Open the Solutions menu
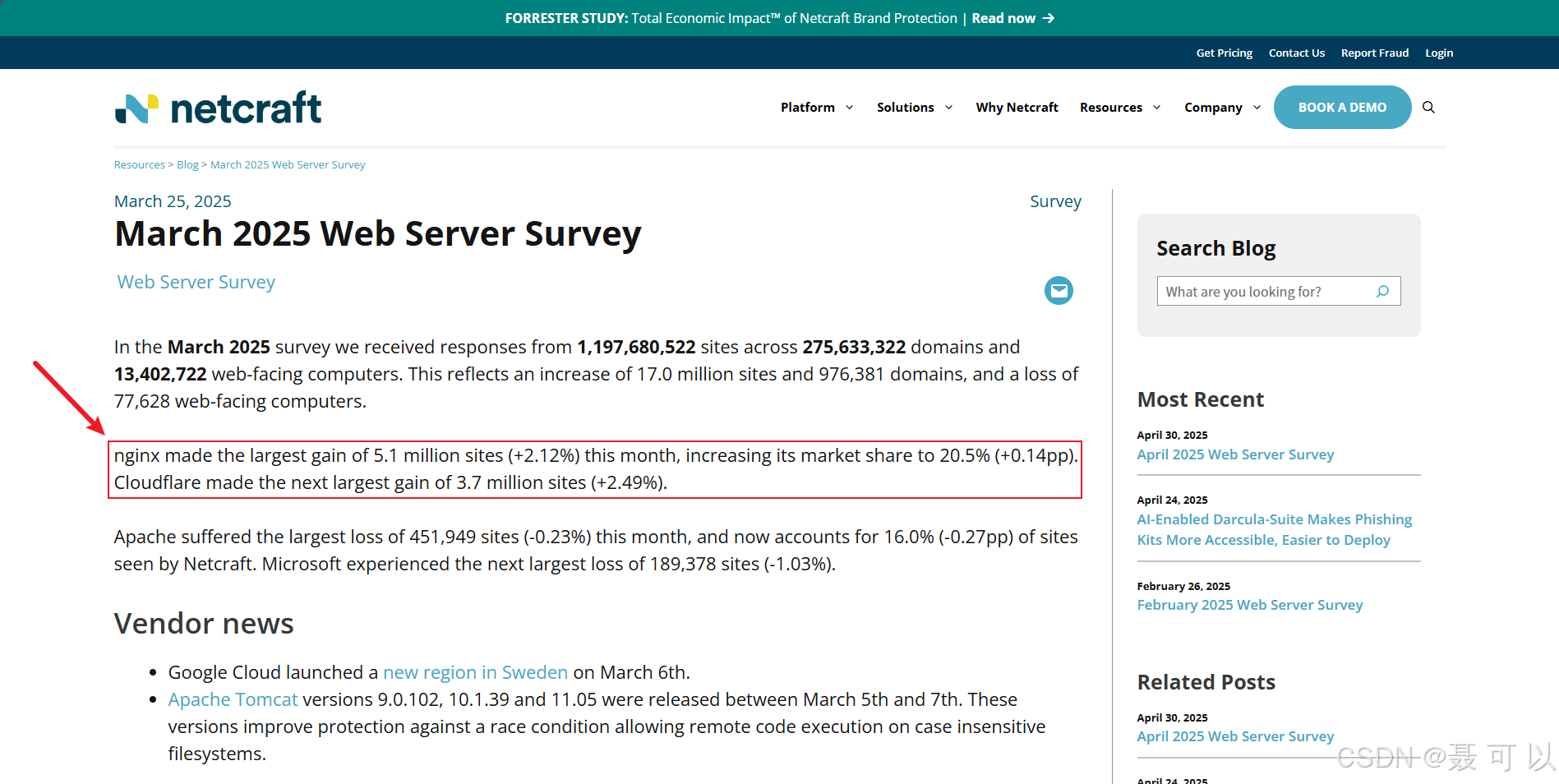The width and height of the screenshot is (1559, 784). point(905,108)
